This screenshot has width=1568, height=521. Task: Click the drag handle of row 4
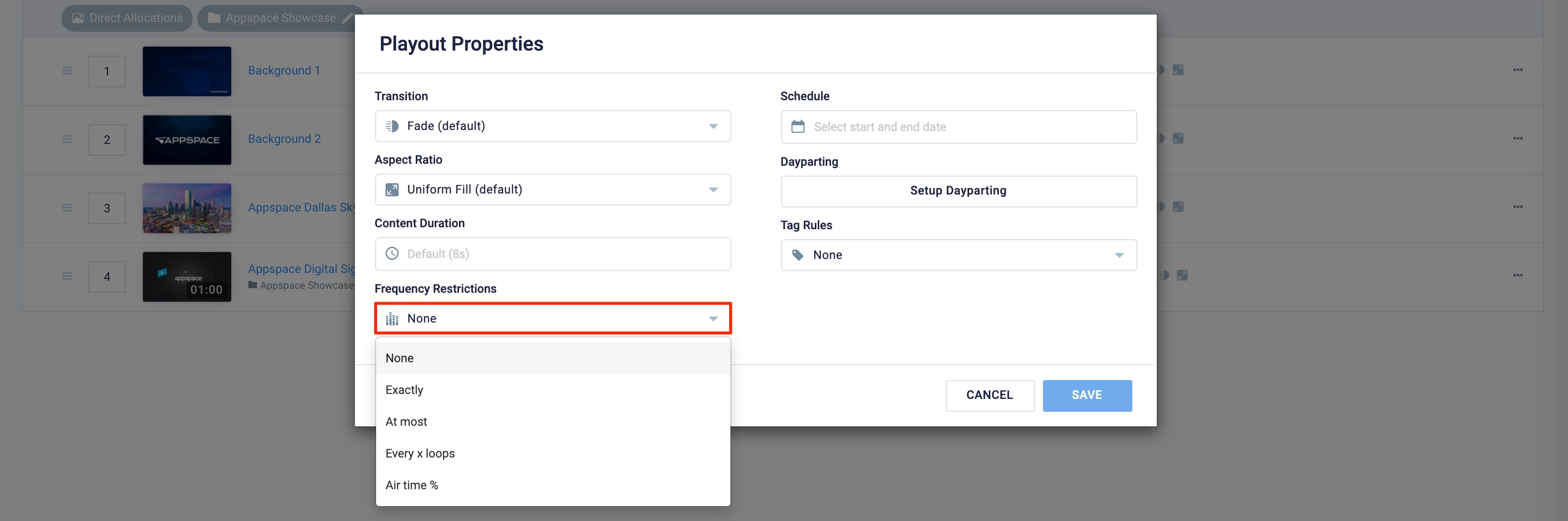point(67,276)
